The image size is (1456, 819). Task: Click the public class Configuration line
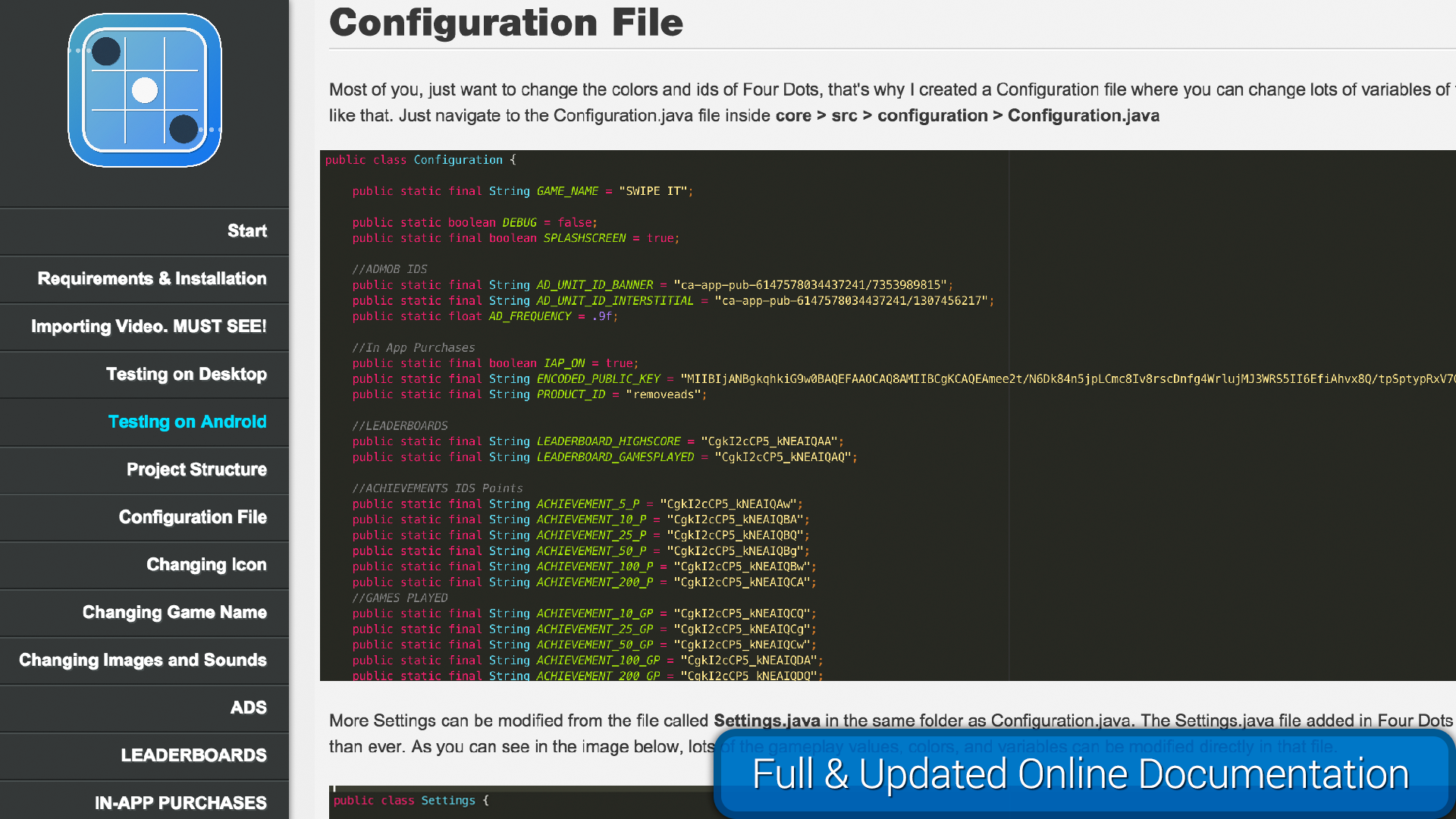click(x=421, y=160)
